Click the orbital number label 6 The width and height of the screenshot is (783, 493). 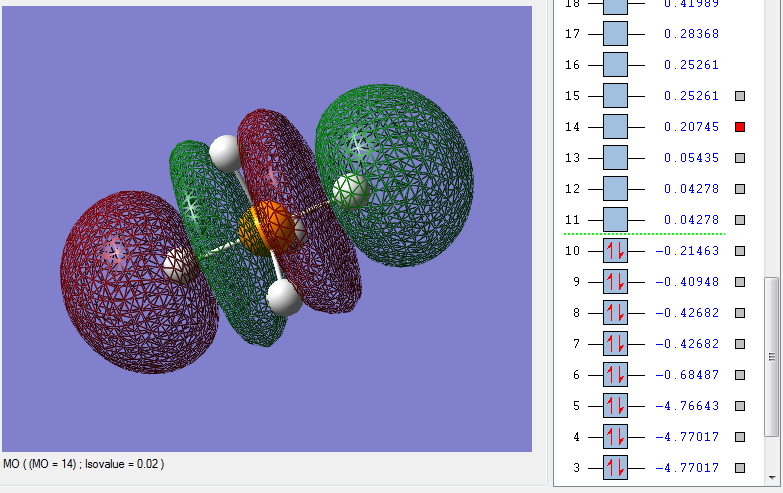(x=576, y=375)
